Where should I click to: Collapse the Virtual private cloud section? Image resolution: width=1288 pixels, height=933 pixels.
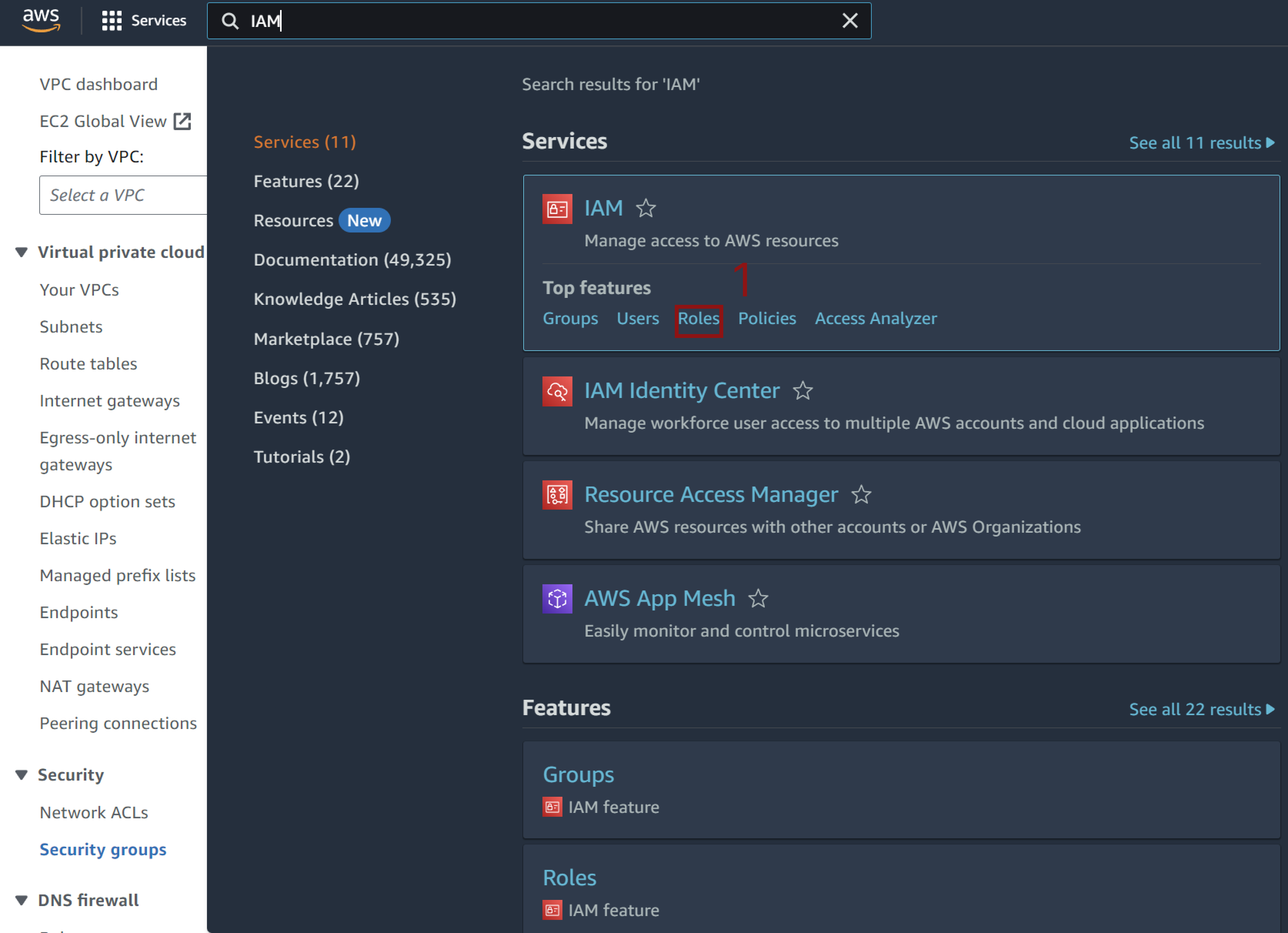[x=22, y=252]
